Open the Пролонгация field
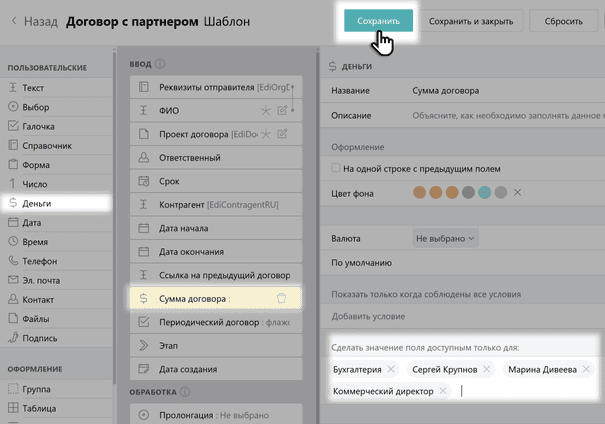 [215, 414]
